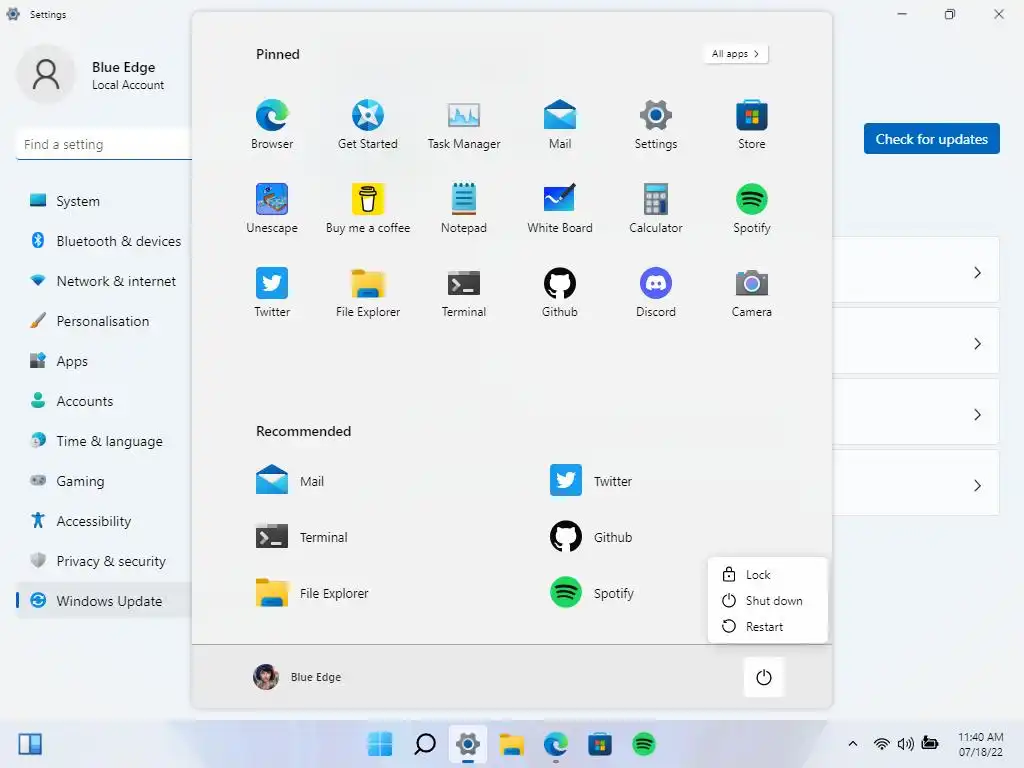This screenshot has width=1024, height=768.
Task: Expand All apps list
Action: tap(735, 54)
